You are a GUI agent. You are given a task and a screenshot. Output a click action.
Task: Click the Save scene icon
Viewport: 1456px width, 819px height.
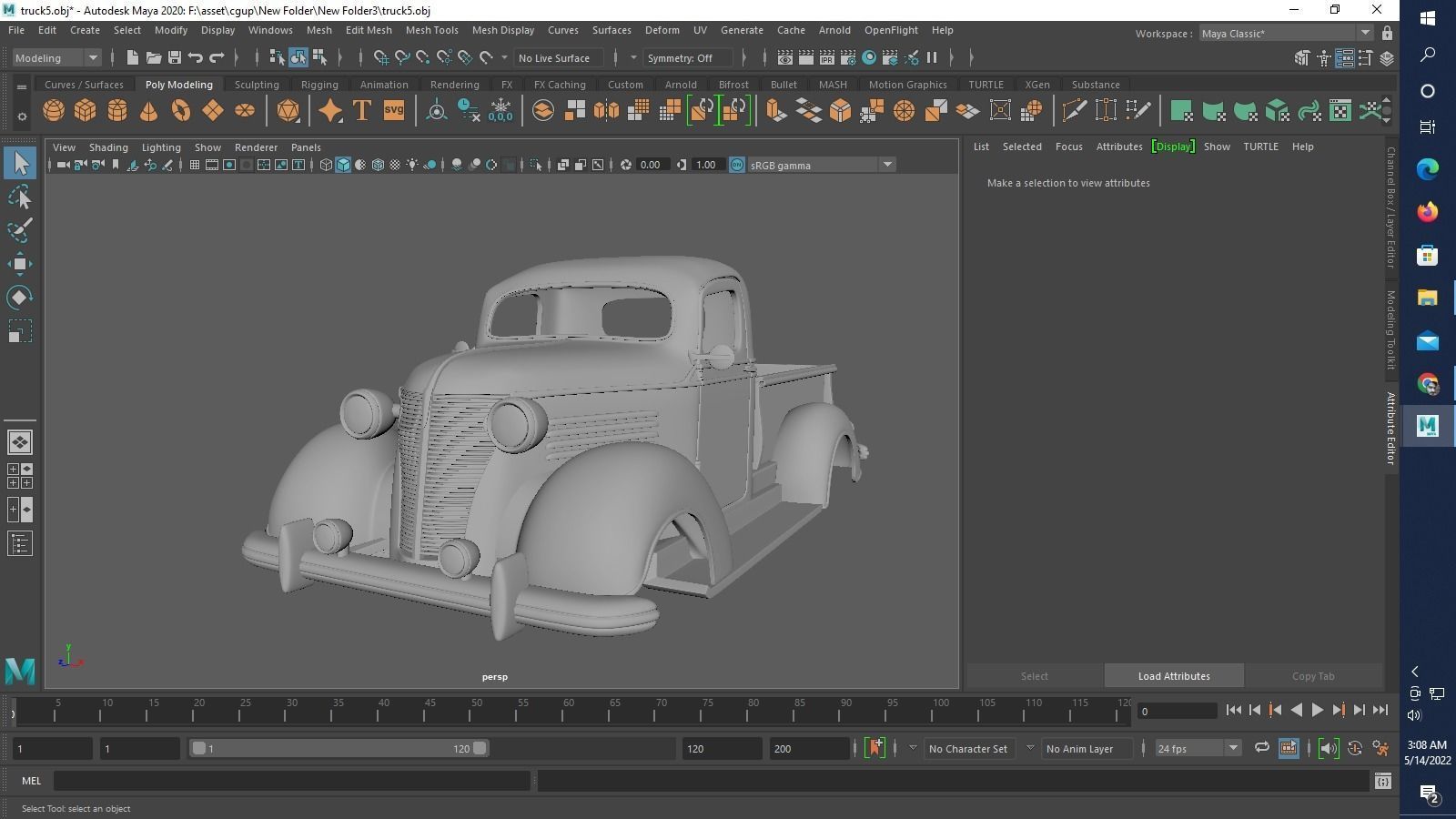(x=175, y=58)
